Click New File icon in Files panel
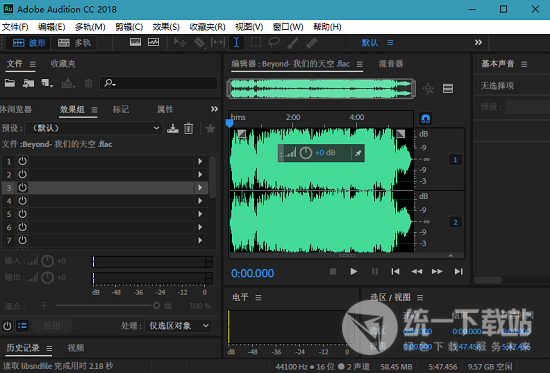 pos(47,83)
